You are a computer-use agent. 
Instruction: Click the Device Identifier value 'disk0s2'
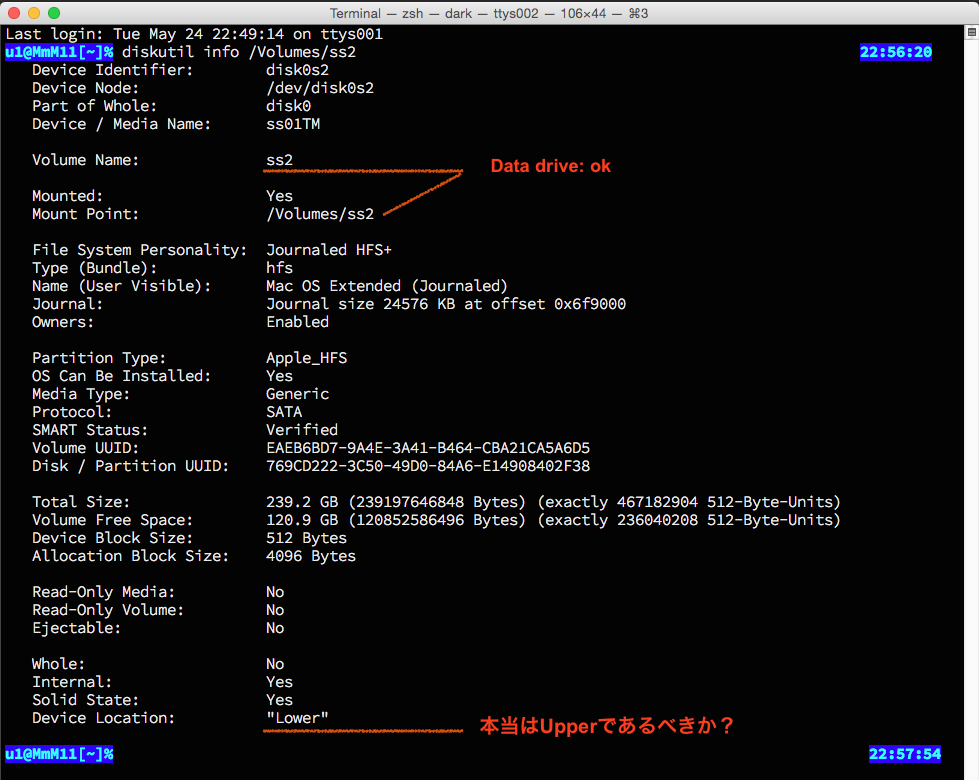[x=297, y=70]
